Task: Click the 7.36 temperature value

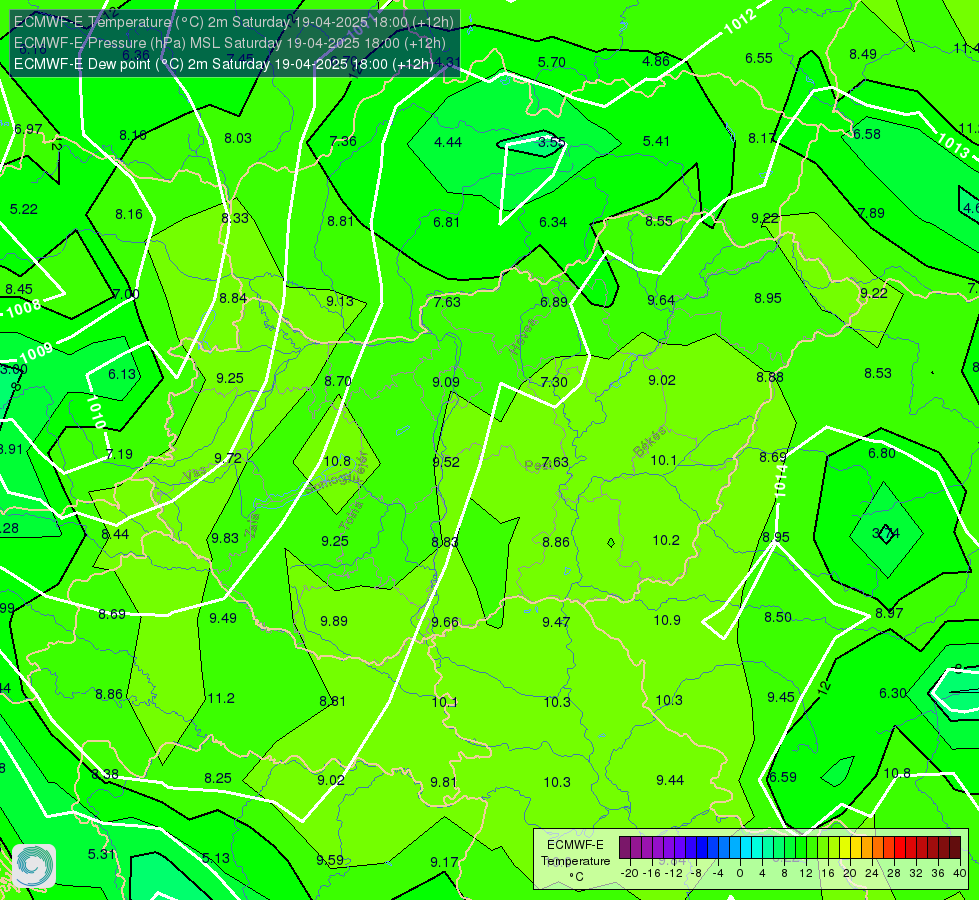Action: 343,141
